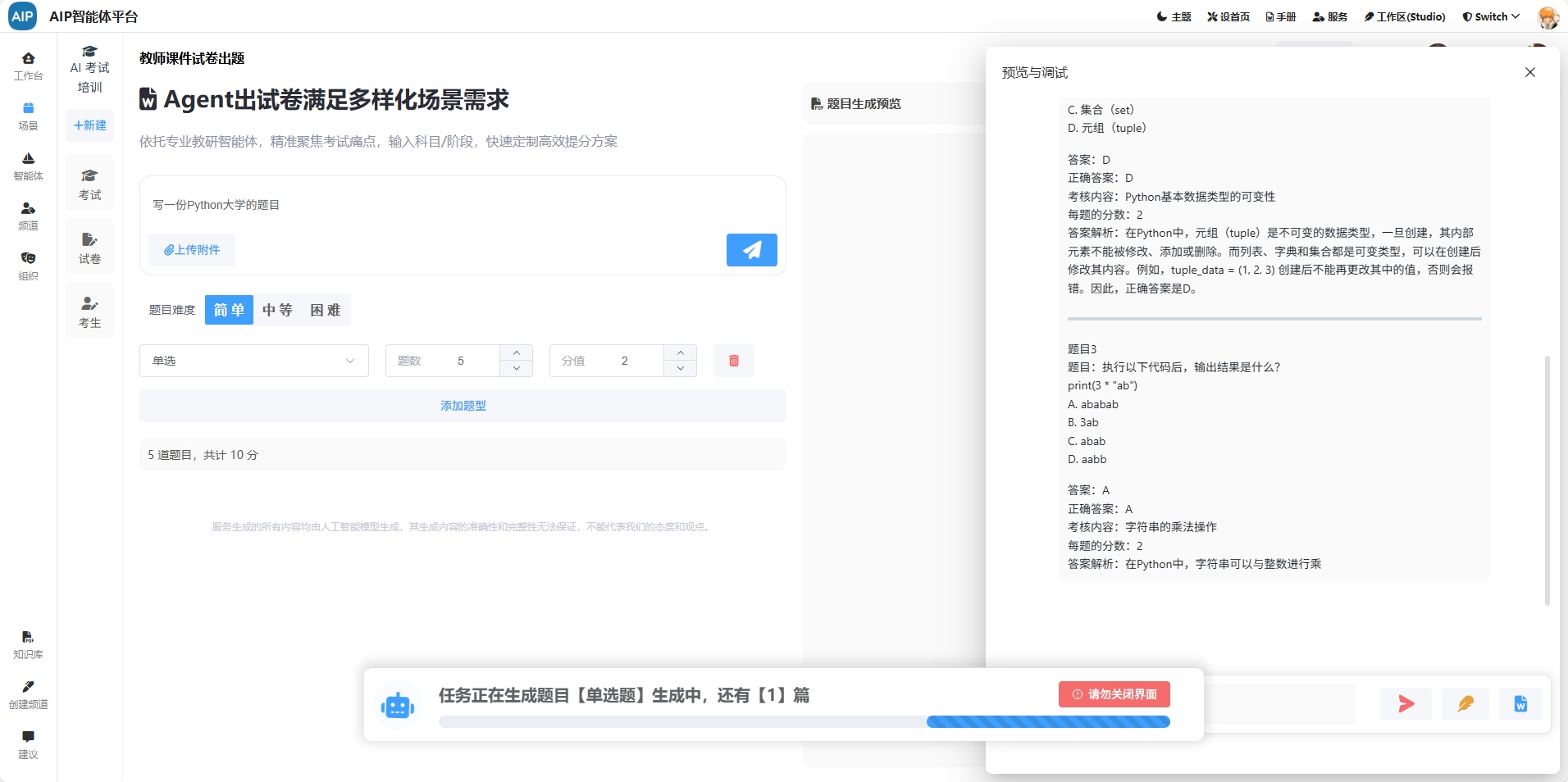
Task: Select 简单 difficulty
Action: tap(229, 310)
